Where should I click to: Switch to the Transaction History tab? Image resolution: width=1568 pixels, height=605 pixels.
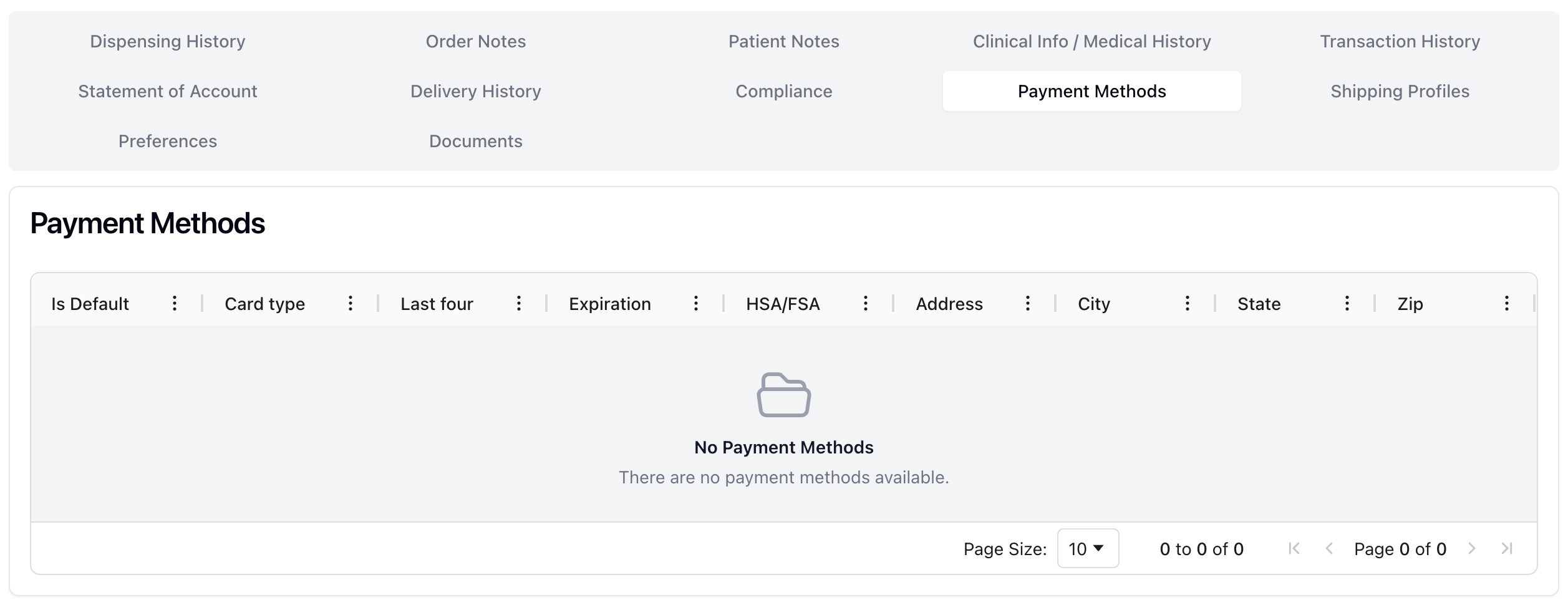[1400, 41]
